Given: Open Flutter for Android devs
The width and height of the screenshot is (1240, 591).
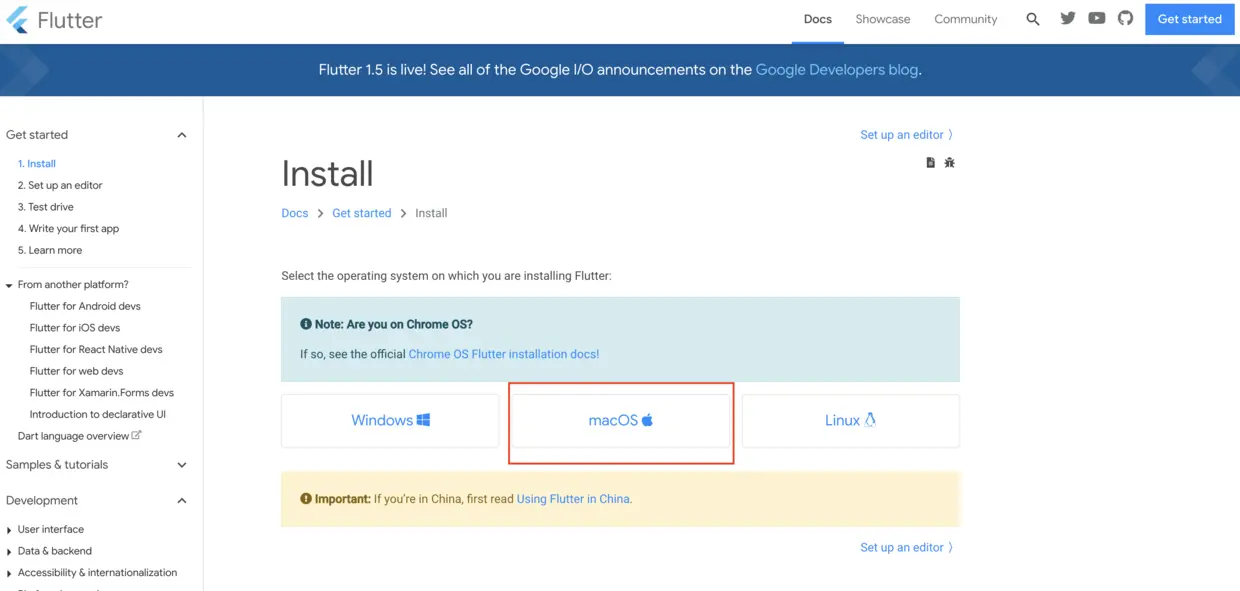Looking at the screenshot, I should pyautogui.click(x=85, y=307).
